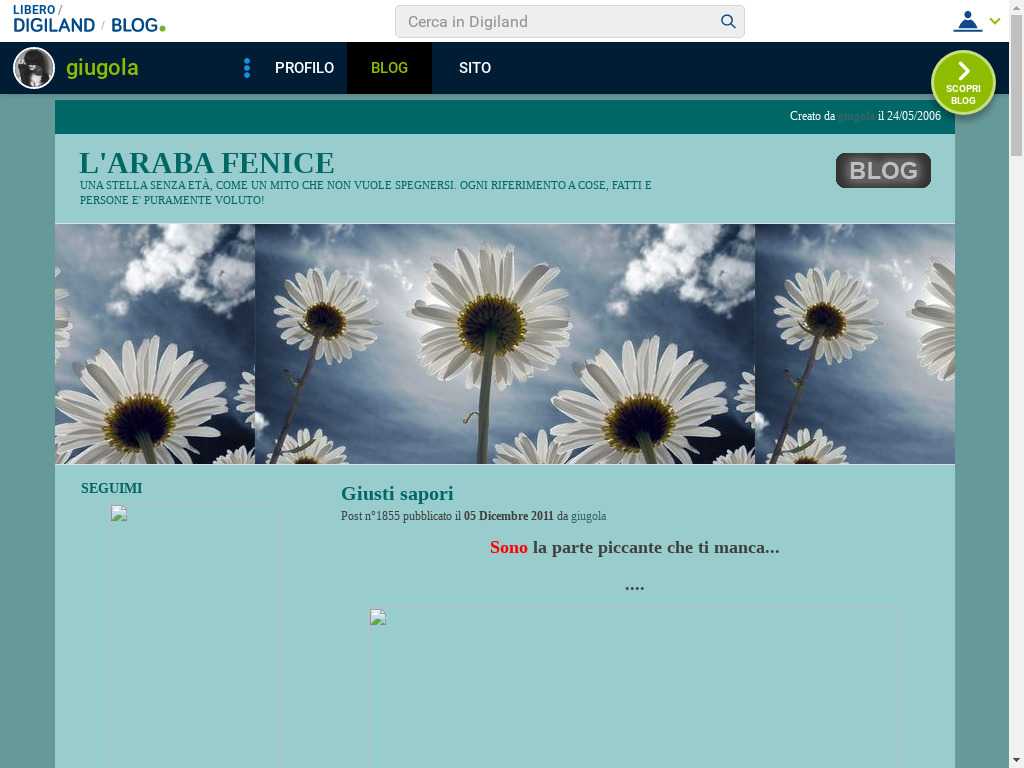Open the Digiland header link
The width and height of the screenshot is (1024, 768).
coord(54,26)
